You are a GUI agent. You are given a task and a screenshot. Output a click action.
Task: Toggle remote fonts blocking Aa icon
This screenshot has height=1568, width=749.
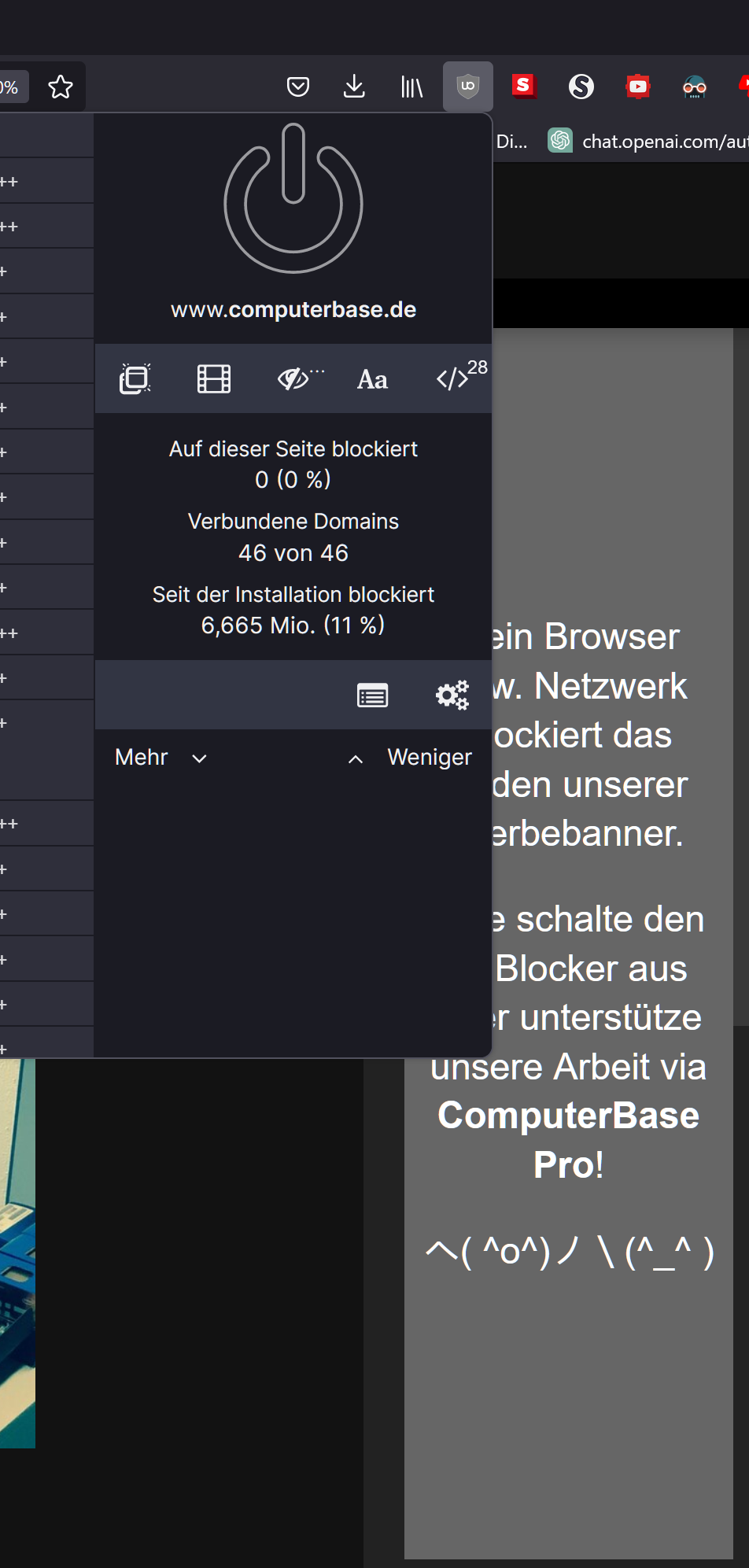pyautogui.click(x=373, y=380)
